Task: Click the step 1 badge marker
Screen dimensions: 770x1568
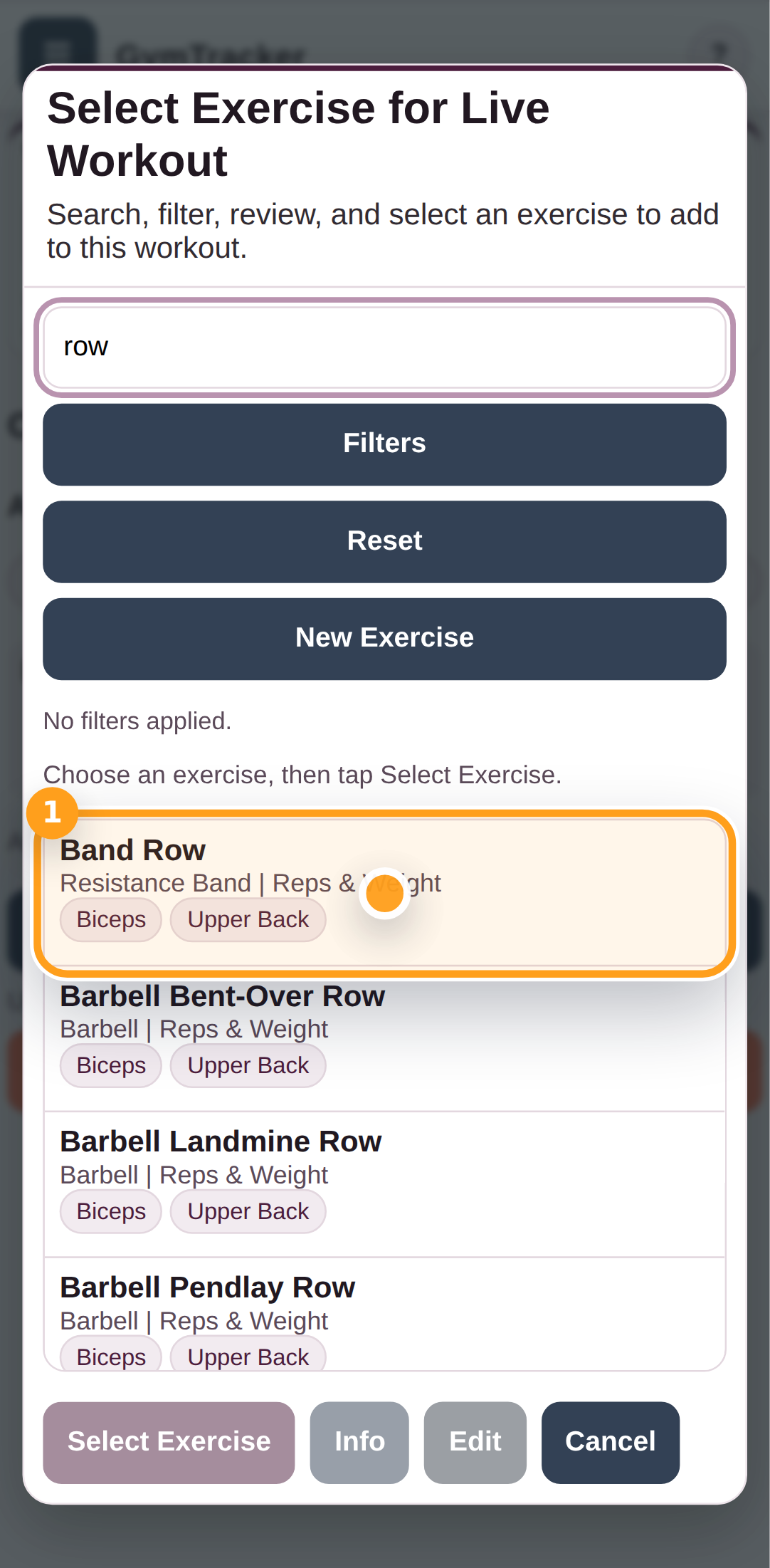Action: coord(51,812)
